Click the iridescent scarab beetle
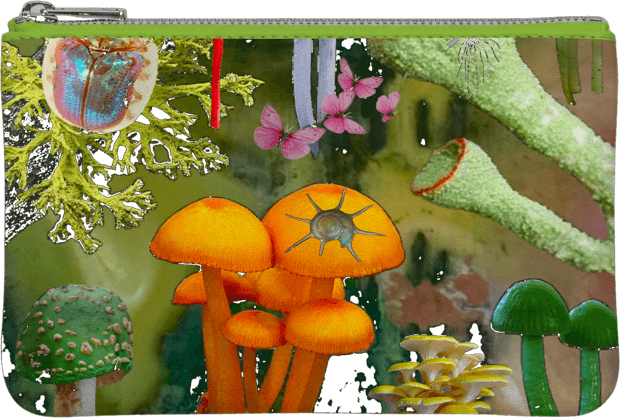This screenshot has height=418, width=620. 100,83
